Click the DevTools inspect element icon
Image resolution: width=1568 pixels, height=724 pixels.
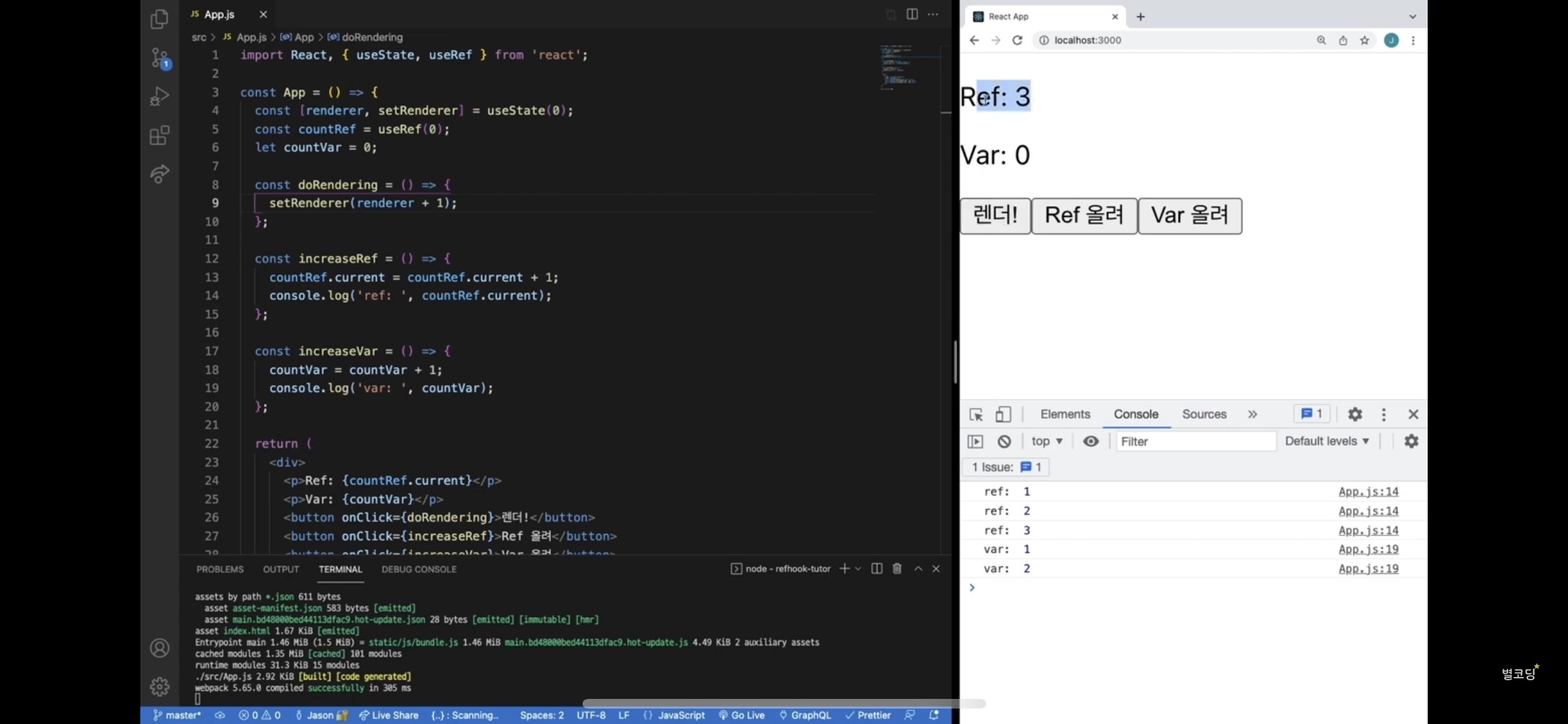976,414
